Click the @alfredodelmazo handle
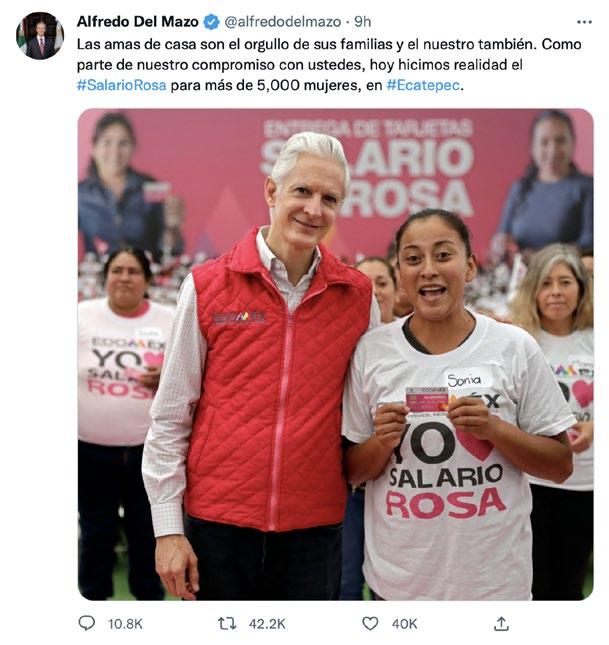609x645 pixels. (x=283, y=22)
